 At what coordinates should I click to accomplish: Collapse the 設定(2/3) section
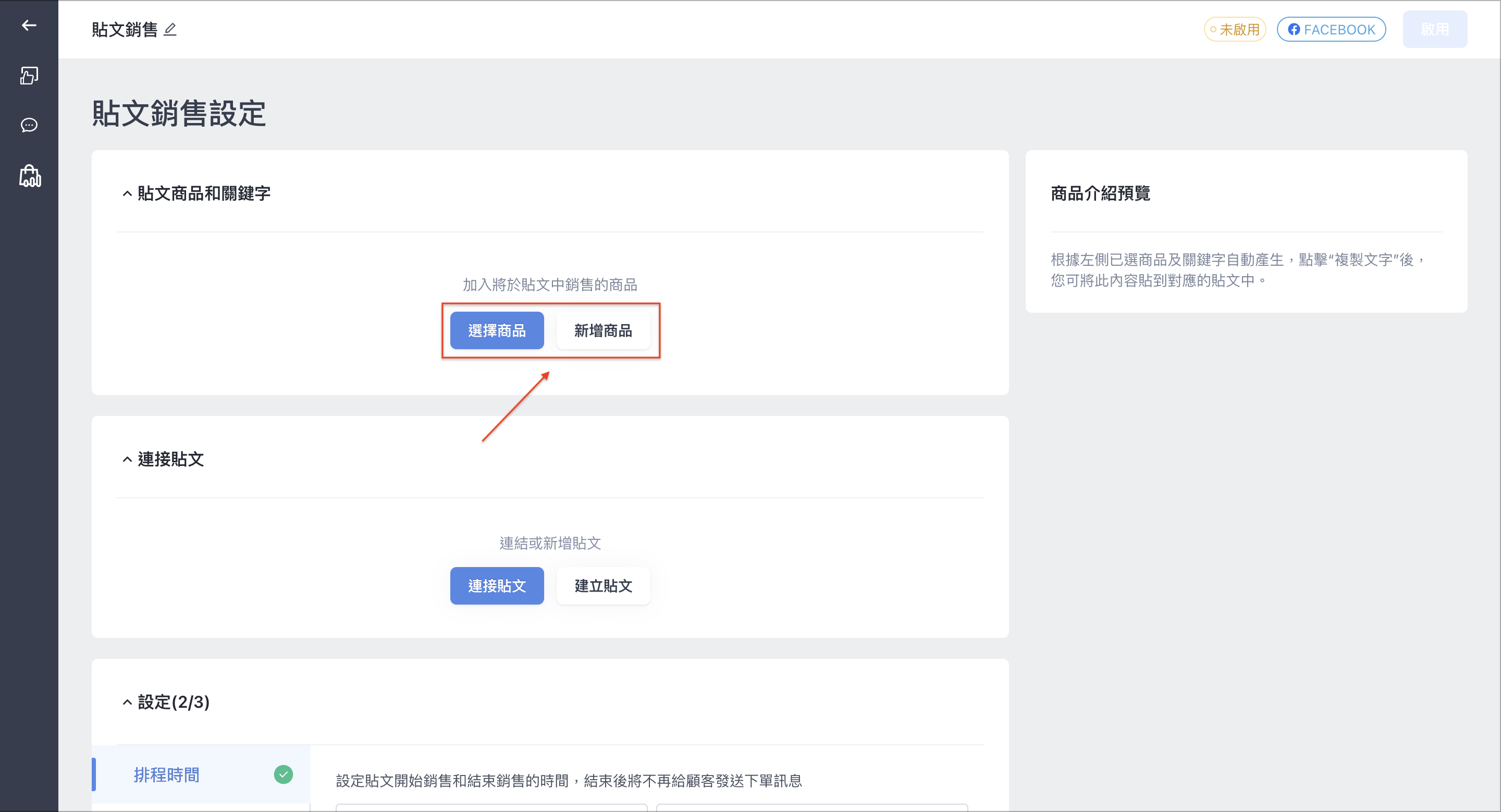point(127,702)
